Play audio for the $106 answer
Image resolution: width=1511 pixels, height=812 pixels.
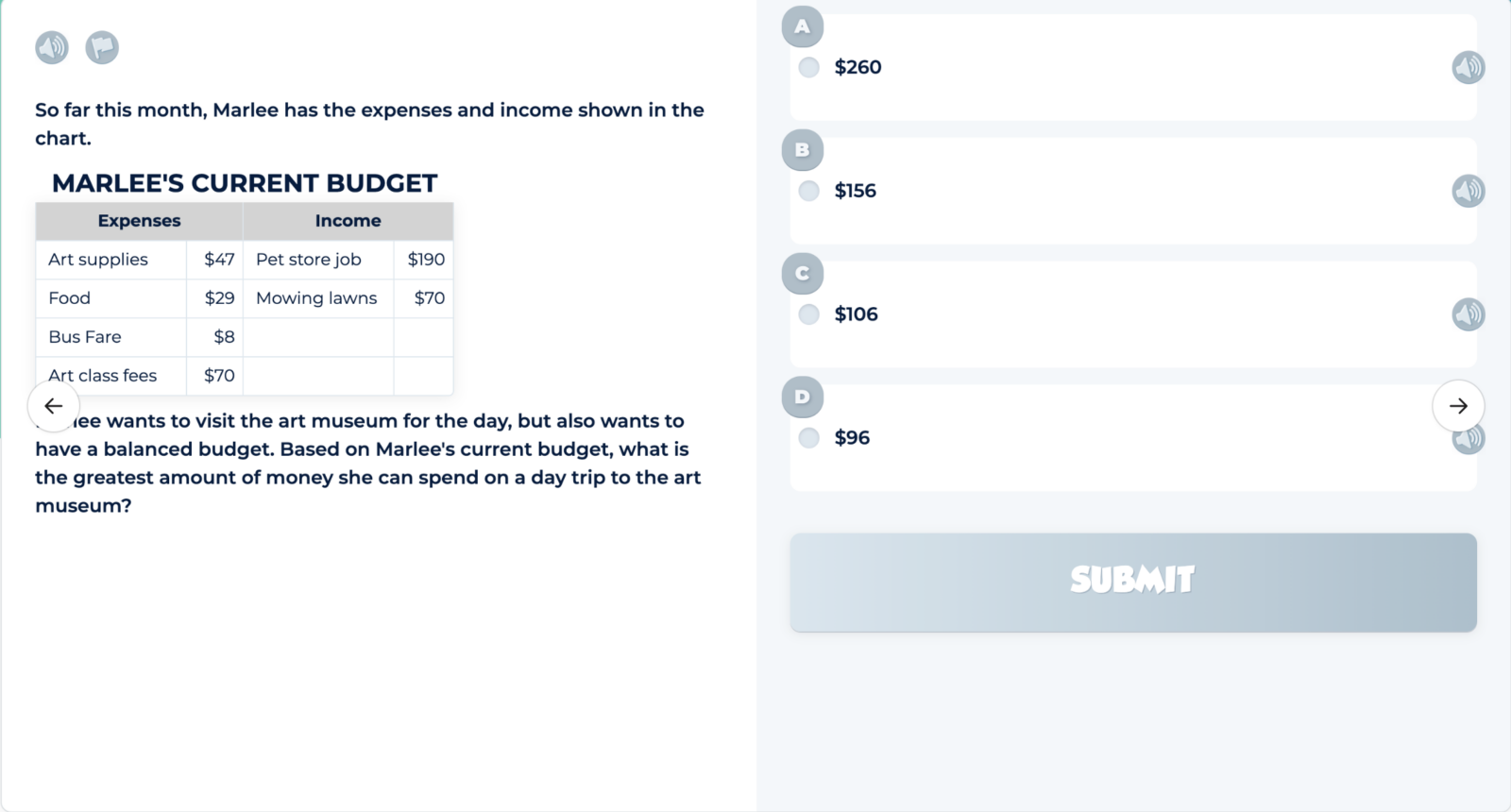coord(1468,314)
